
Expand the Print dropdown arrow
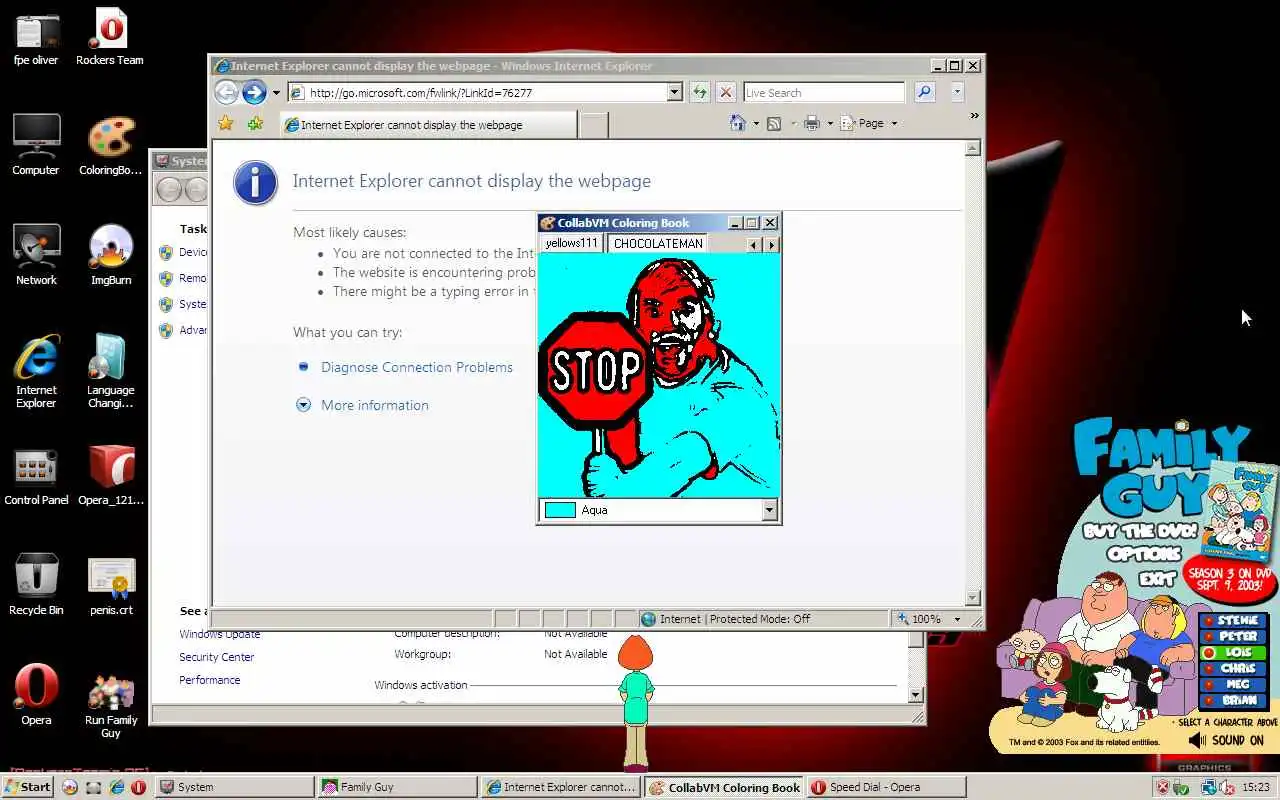830,124
